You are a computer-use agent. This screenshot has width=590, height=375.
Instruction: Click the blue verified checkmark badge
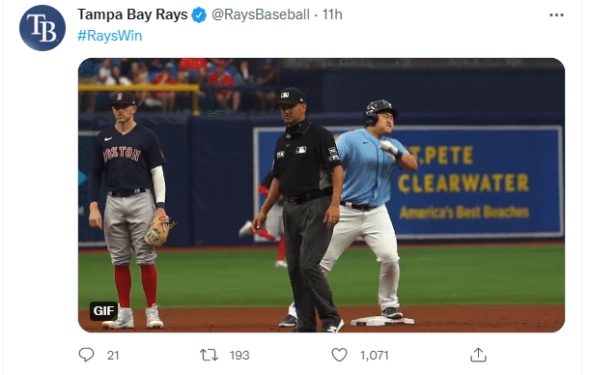click(x=199, y=15)
